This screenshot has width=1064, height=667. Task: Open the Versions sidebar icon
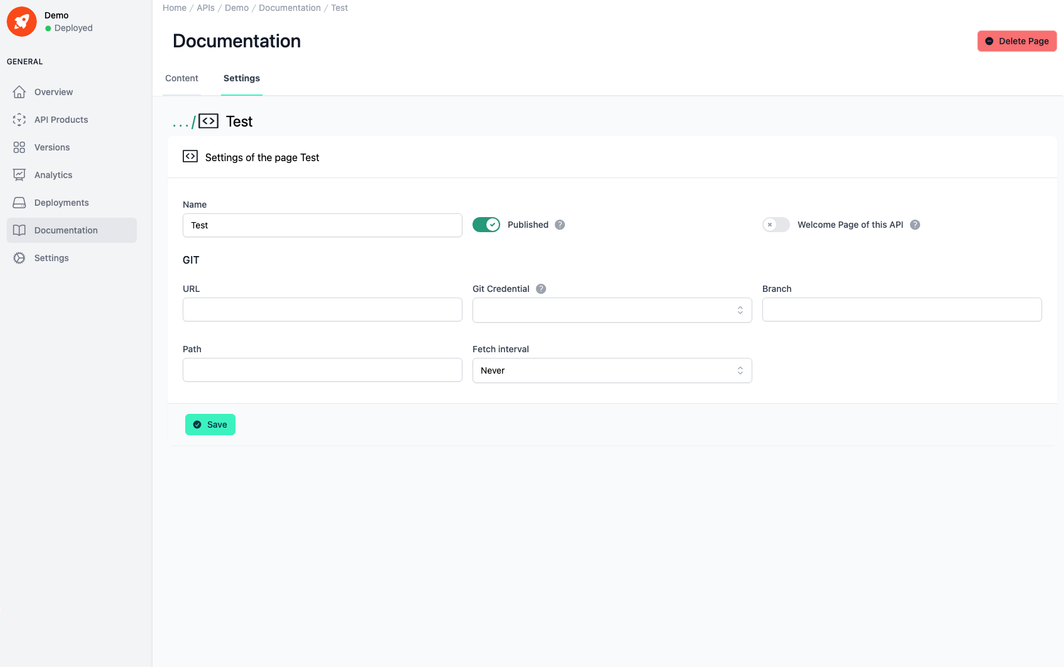tap(20, 147)
